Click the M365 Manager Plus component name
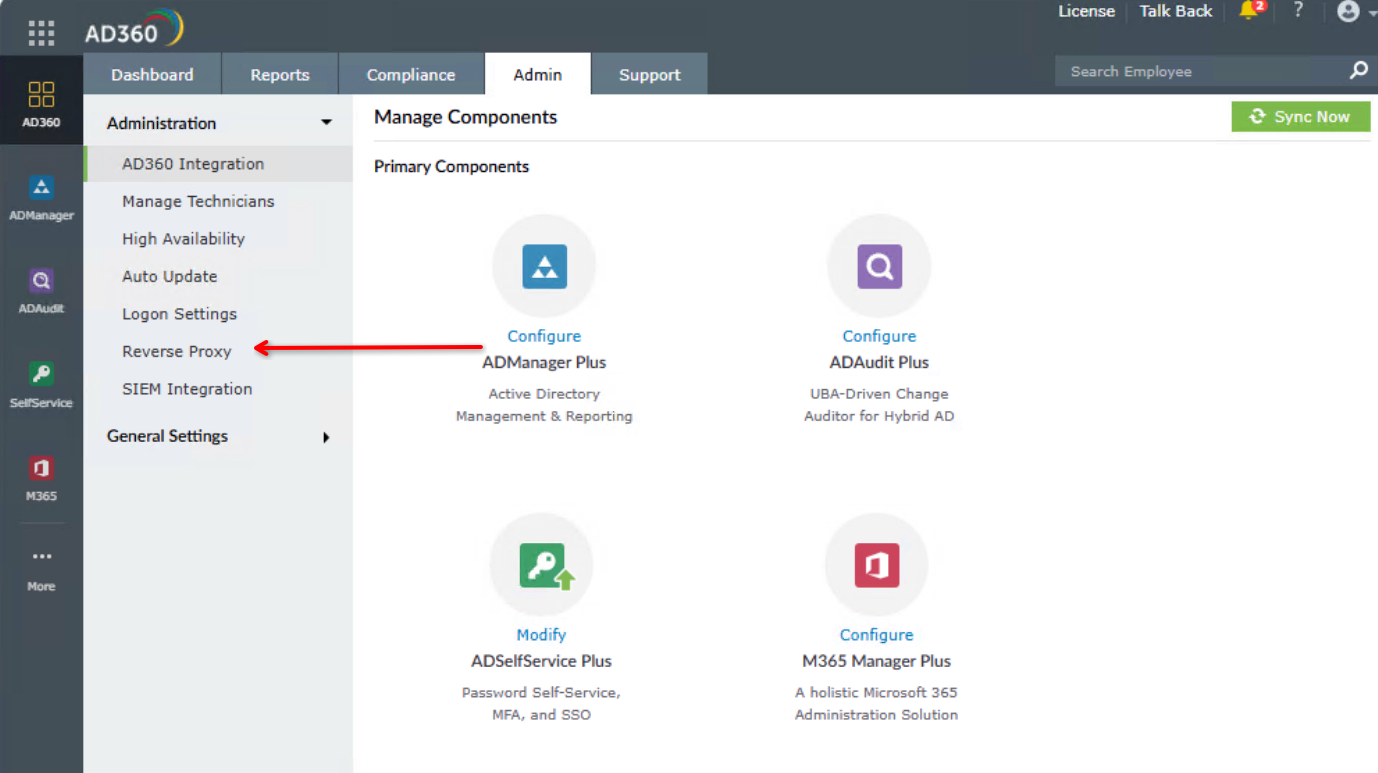The width and height of the screenshot is (1378, 773). pos(876,661)
